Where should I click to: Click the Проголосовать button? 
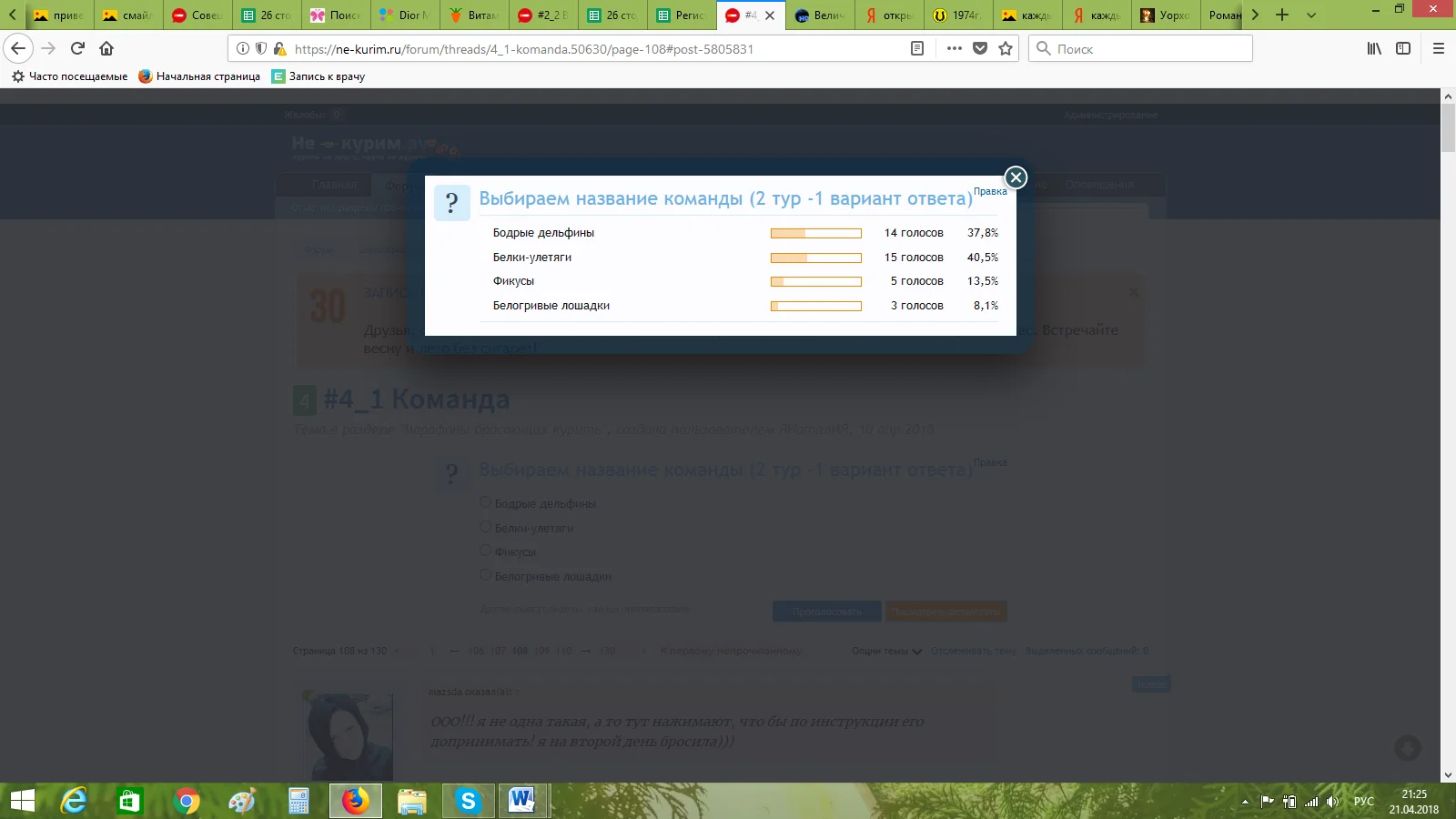tap(827, 612)
